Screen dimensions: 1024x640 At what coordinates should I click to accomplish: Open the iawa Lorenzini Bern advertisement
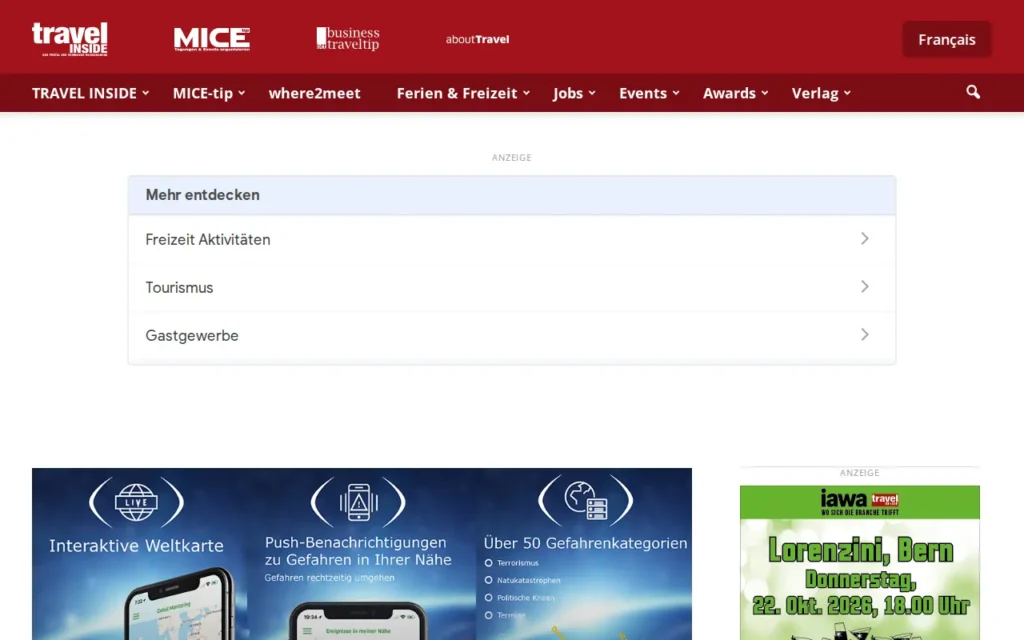point(859,562)
